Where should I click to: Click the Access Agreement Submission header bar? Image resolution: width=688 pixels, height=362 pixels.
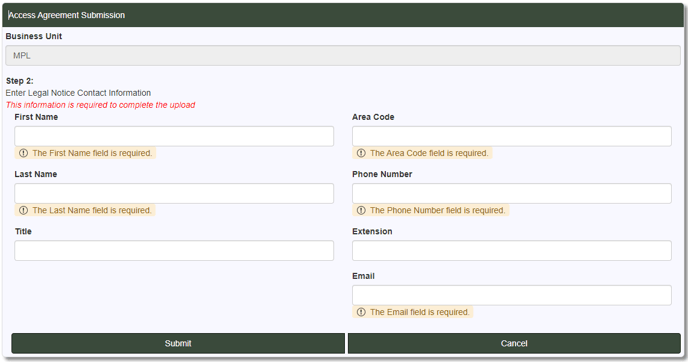click(343, 15)
